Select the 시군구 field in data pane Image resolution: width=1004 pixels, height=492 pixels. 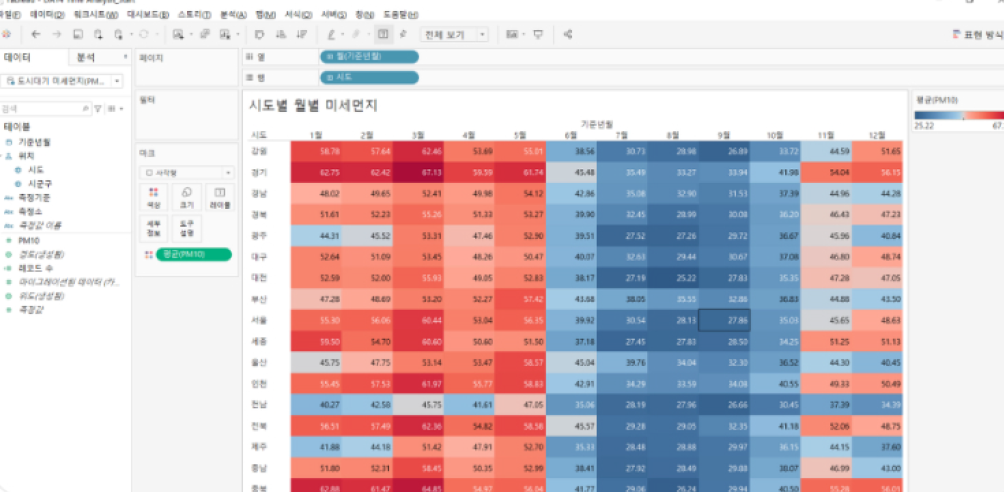(x=38, y=183)
